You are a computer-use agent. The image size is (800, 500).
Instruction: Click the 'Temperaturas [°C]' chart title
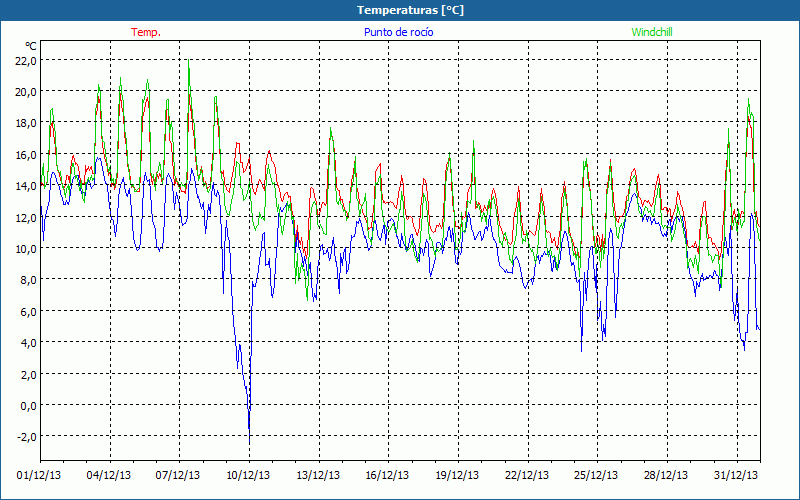click(x=410, y=10)
